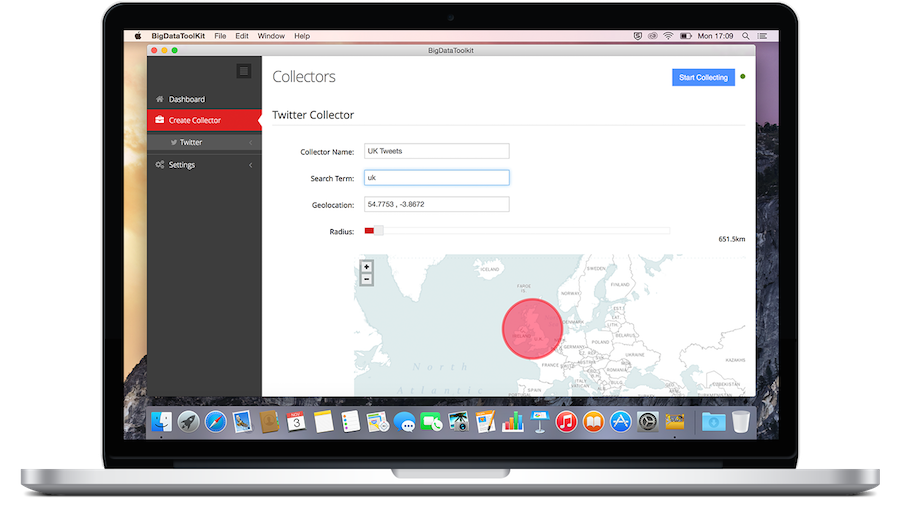Click the Geolocation input field
Image resolution: width=900 pixels, height=531 pixels.
tap(436, 204)
